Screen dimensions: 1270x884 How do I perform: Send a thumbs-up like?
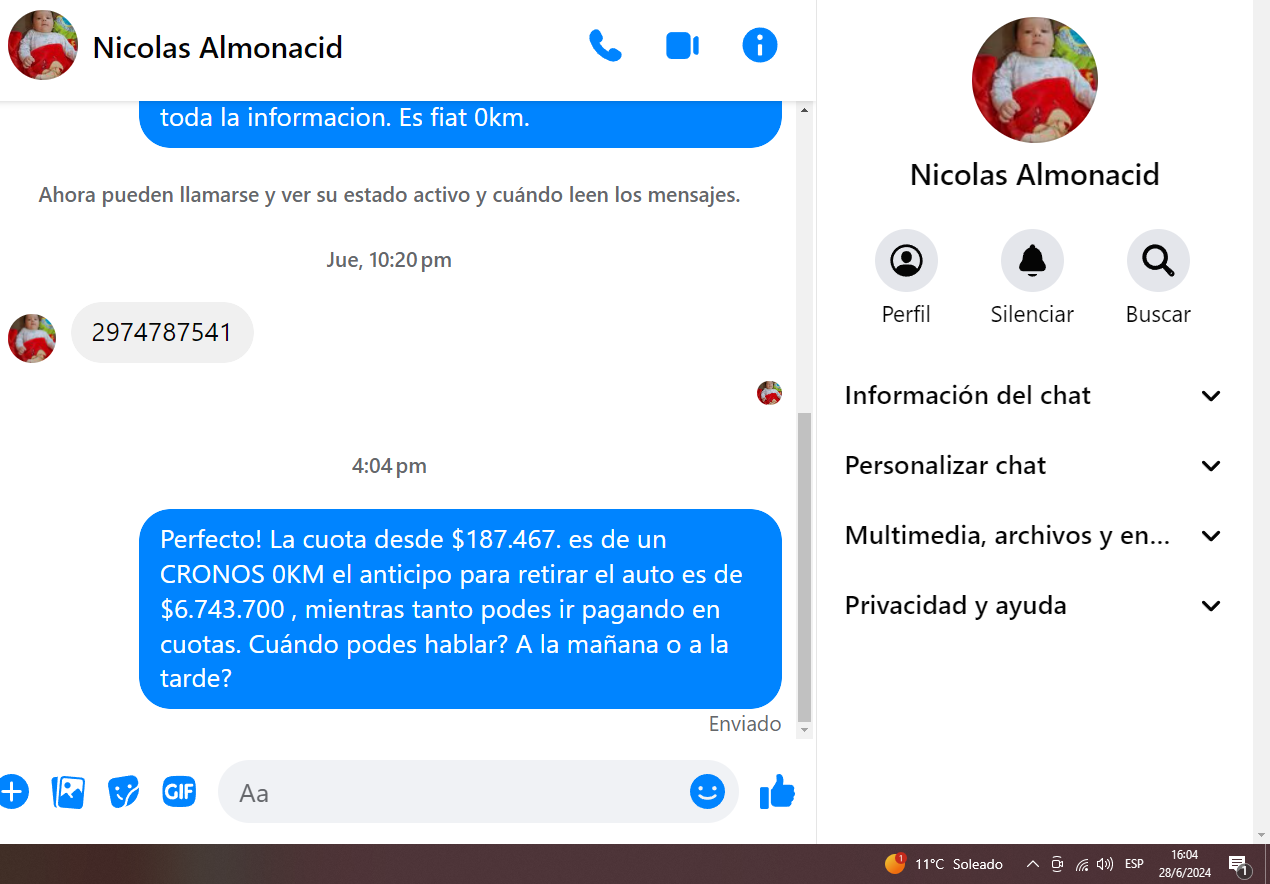pos(777,792)
